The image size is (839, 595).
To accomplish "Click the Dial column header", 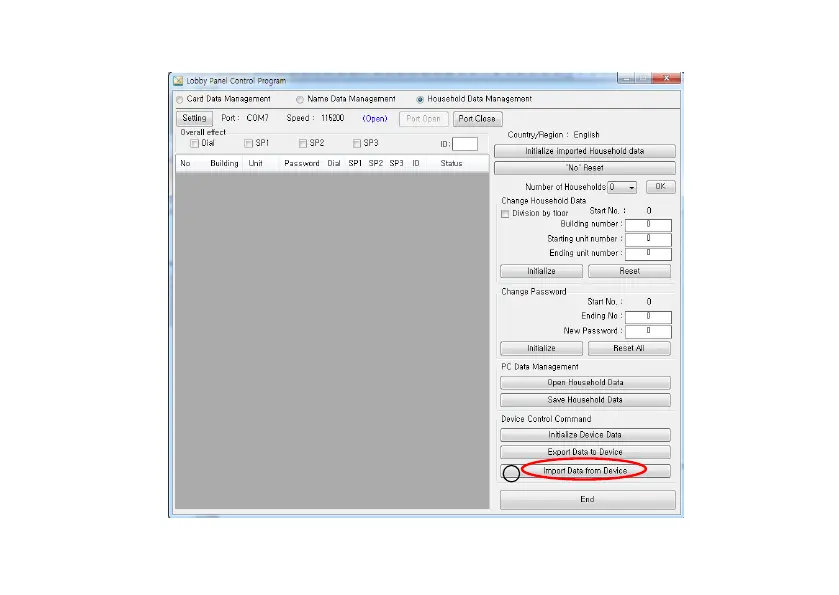I will coord(334,163).
